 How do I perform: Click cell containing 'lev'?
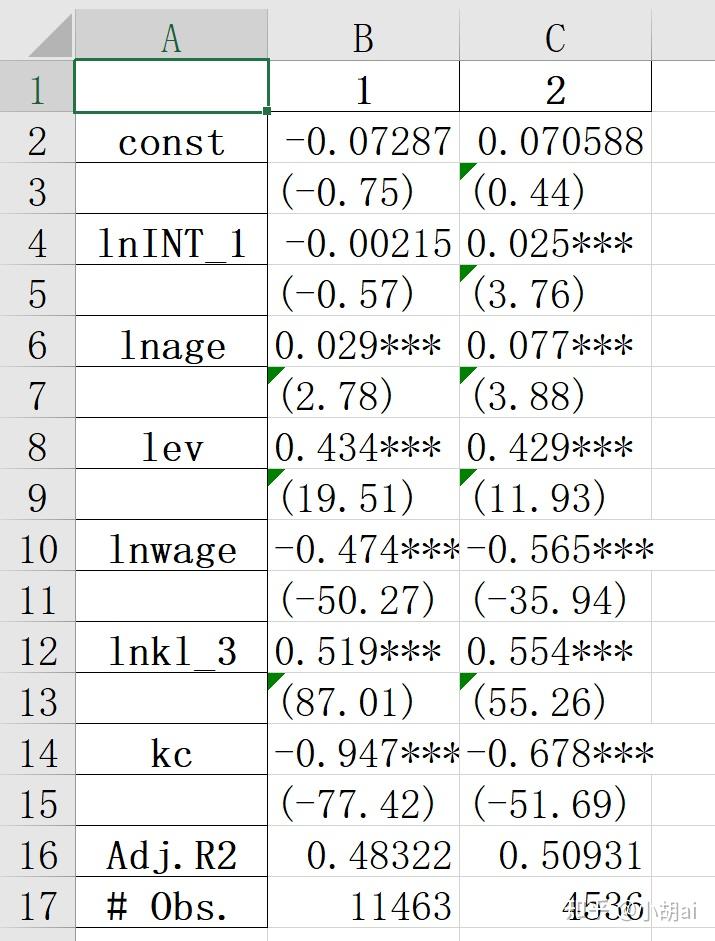point(171,443)
